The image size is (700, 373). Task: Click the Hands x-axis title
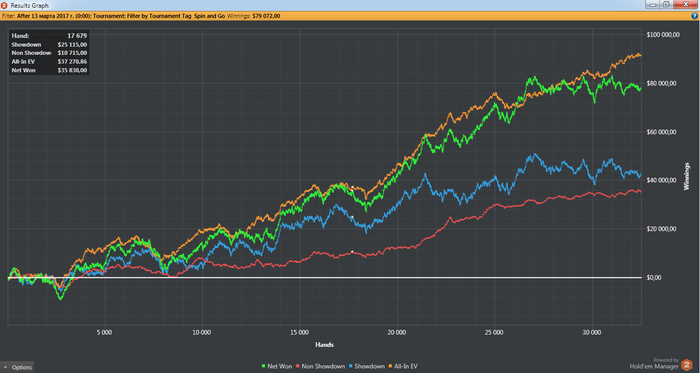coord(325,345)
